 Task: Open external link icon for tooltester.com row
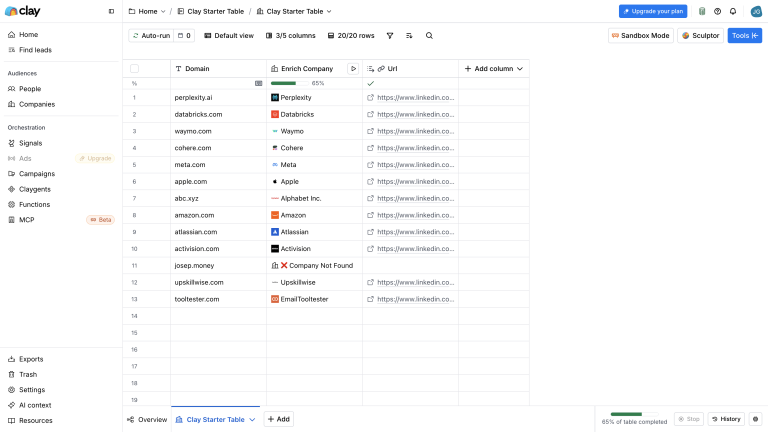(x=370, y=299)
